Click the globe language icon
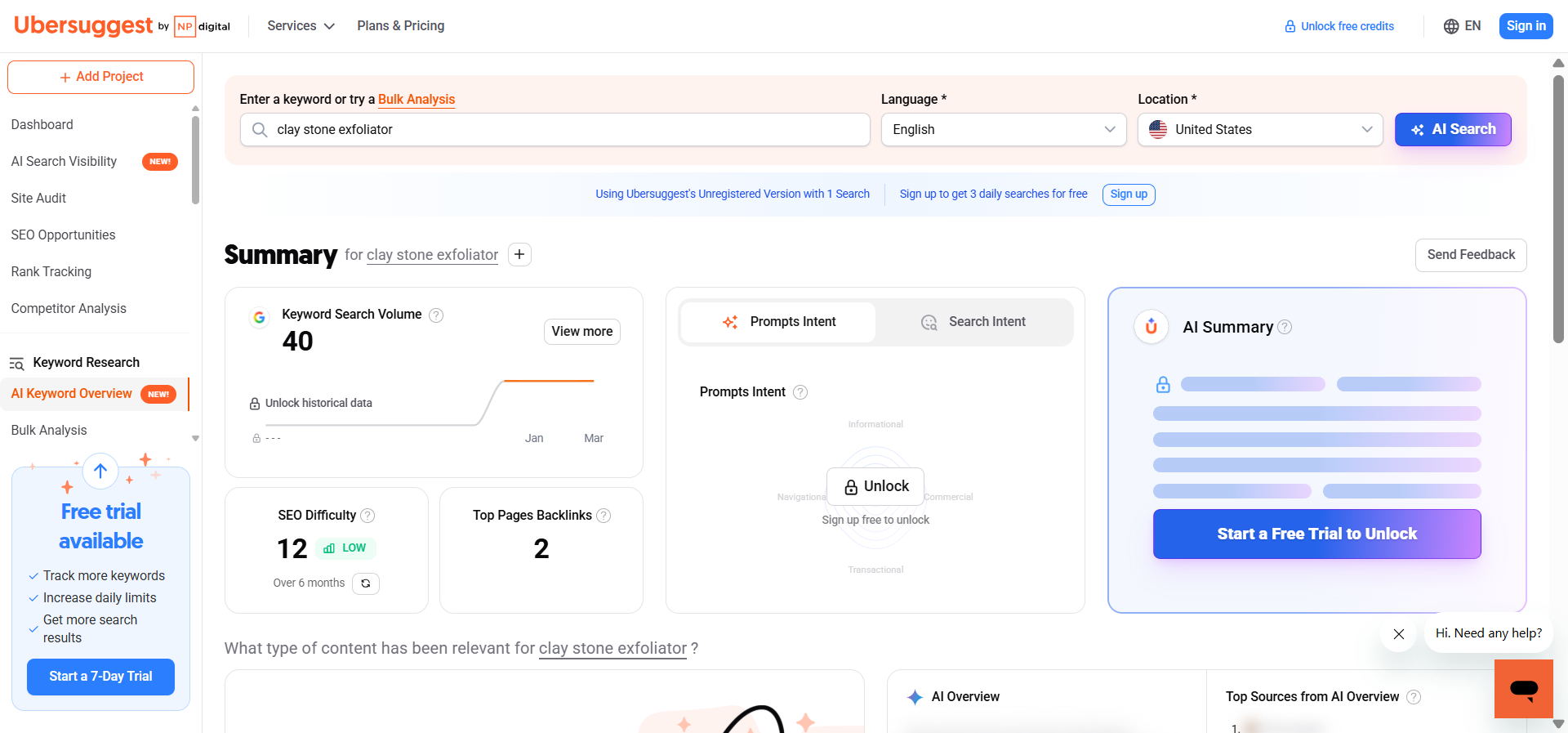 (1450, 26)
